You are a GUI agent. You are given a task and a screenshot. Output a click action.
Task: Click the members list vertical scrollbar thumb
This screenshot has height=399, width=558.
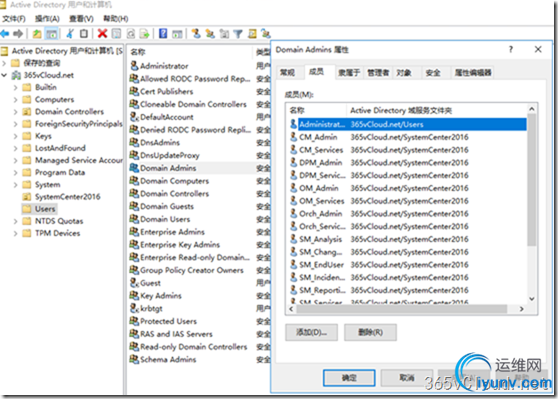[532, 180]
